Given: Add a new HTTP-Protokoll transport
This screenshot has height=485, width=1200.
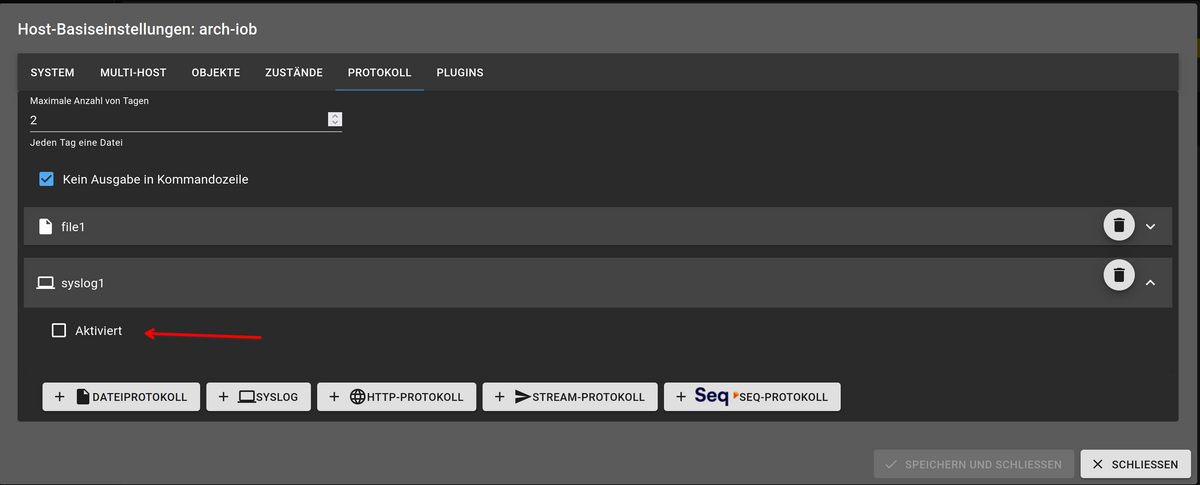Looking at the screenshot, I should 396,397.
